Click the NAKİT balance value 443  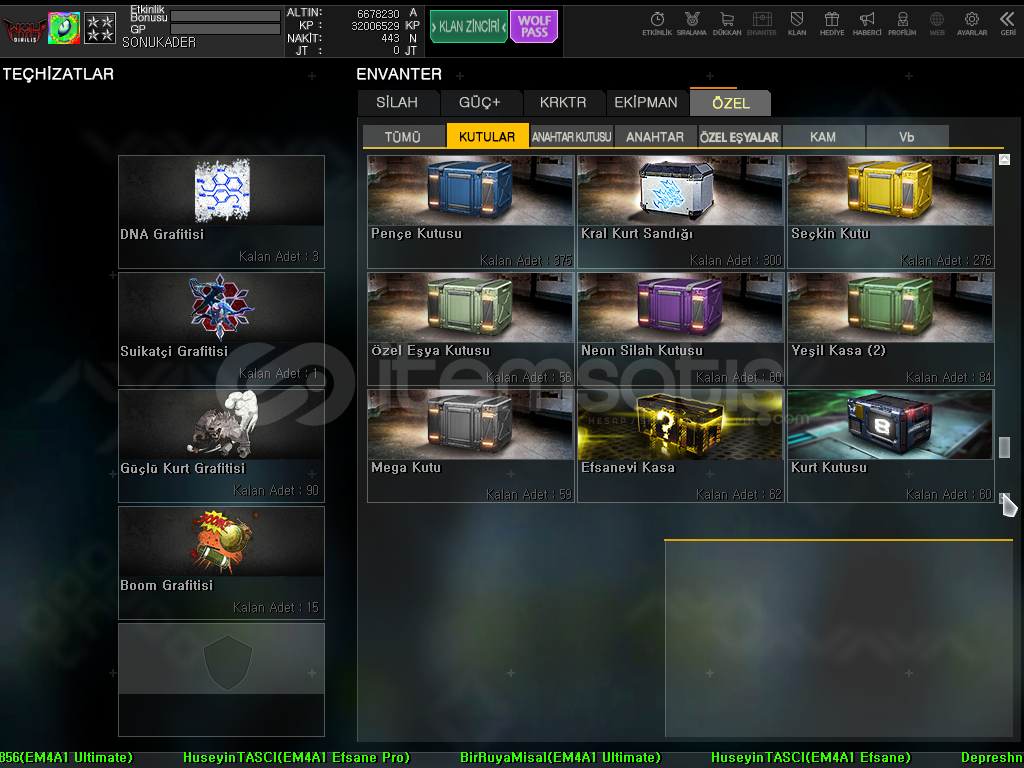point(391,38)
